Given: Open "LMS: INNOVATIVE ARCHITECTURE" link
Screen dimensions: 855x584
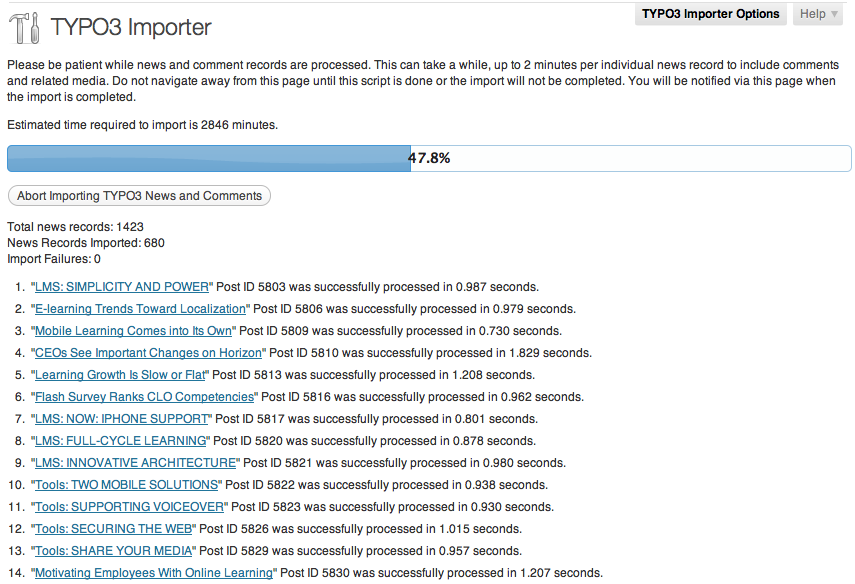Looking at the screenshot, I should pos(135,463).
